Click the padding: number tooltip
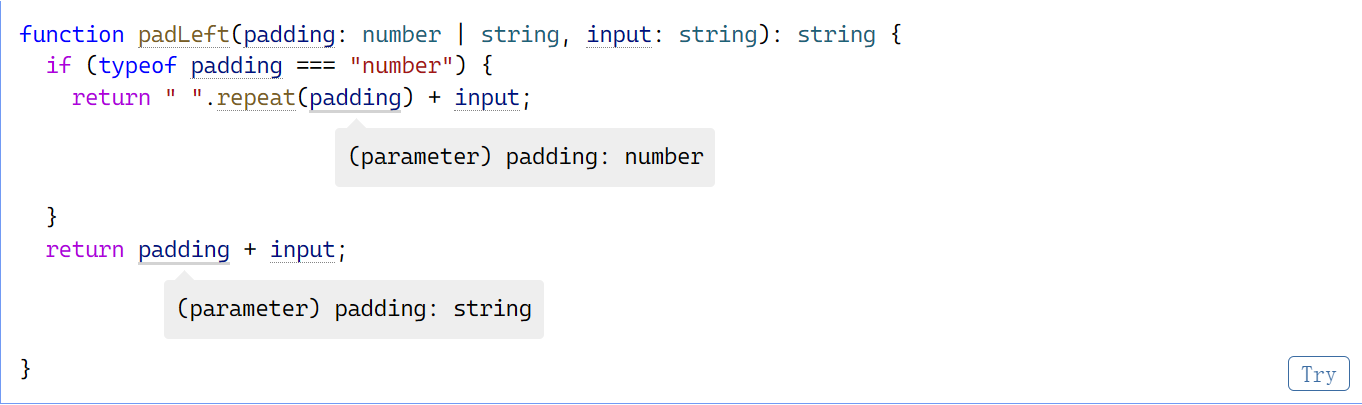 click(x=525, y=157)
